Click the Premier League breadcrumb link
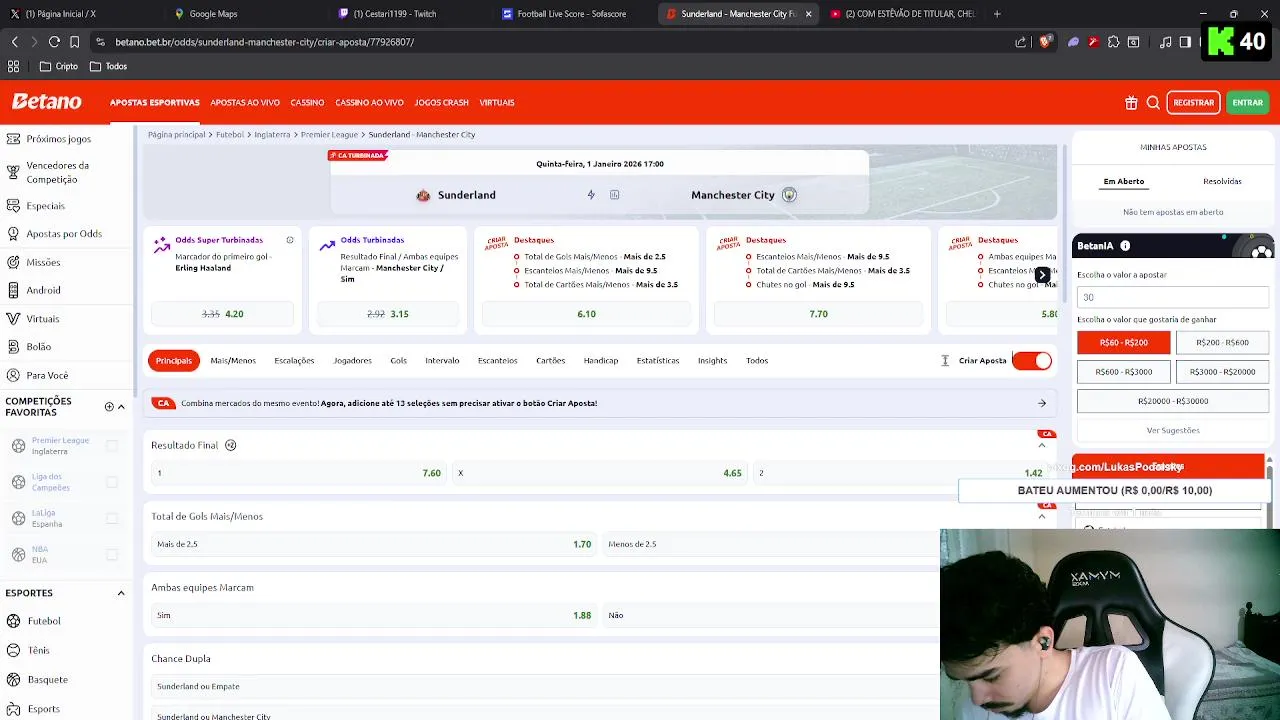The width and height of the screenshot is (1280, 720). (x=329, y=134)
